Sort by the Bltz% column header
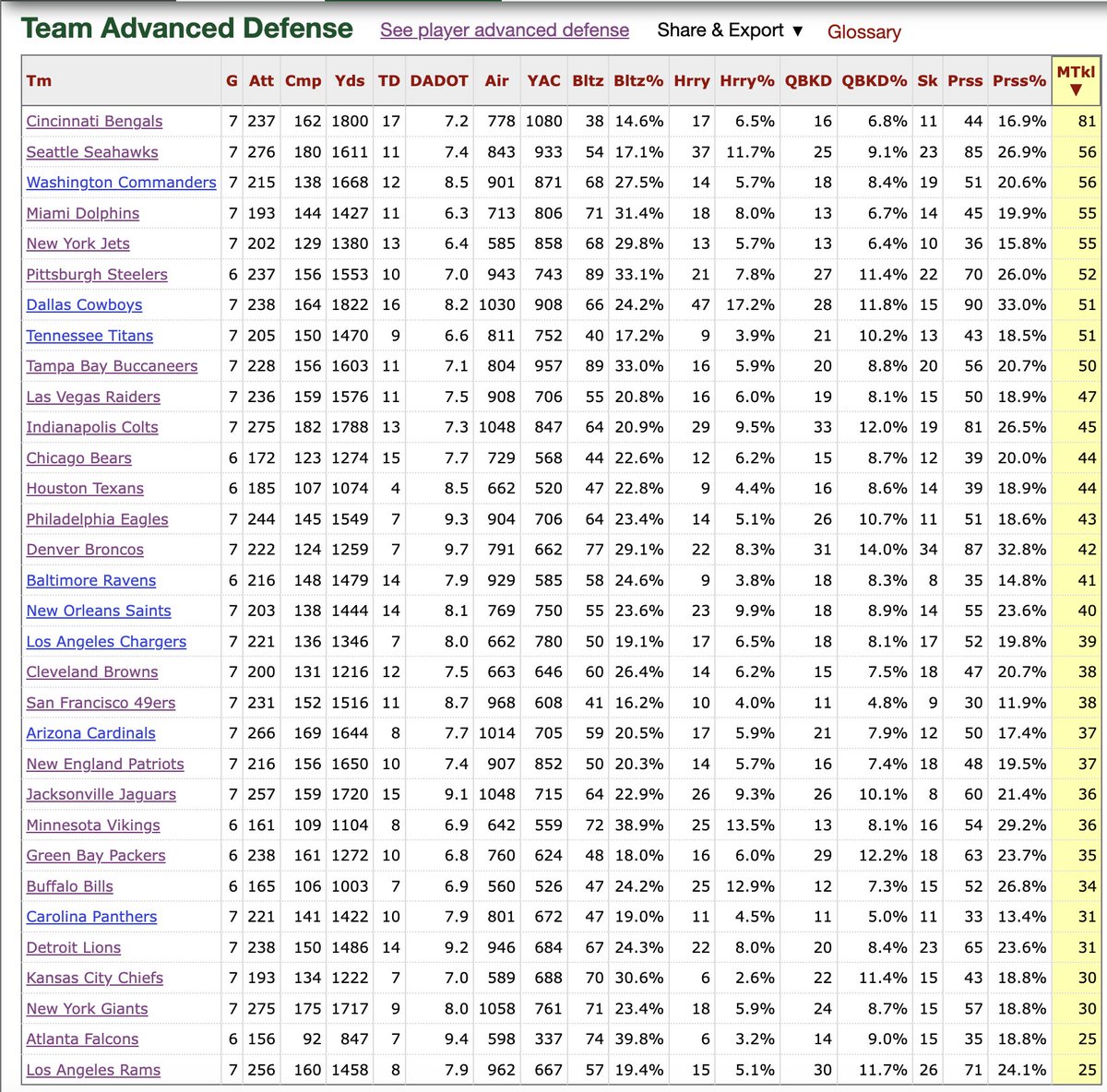Image resolution: width=1107 pixels, height=1092 pixels. 638,80
